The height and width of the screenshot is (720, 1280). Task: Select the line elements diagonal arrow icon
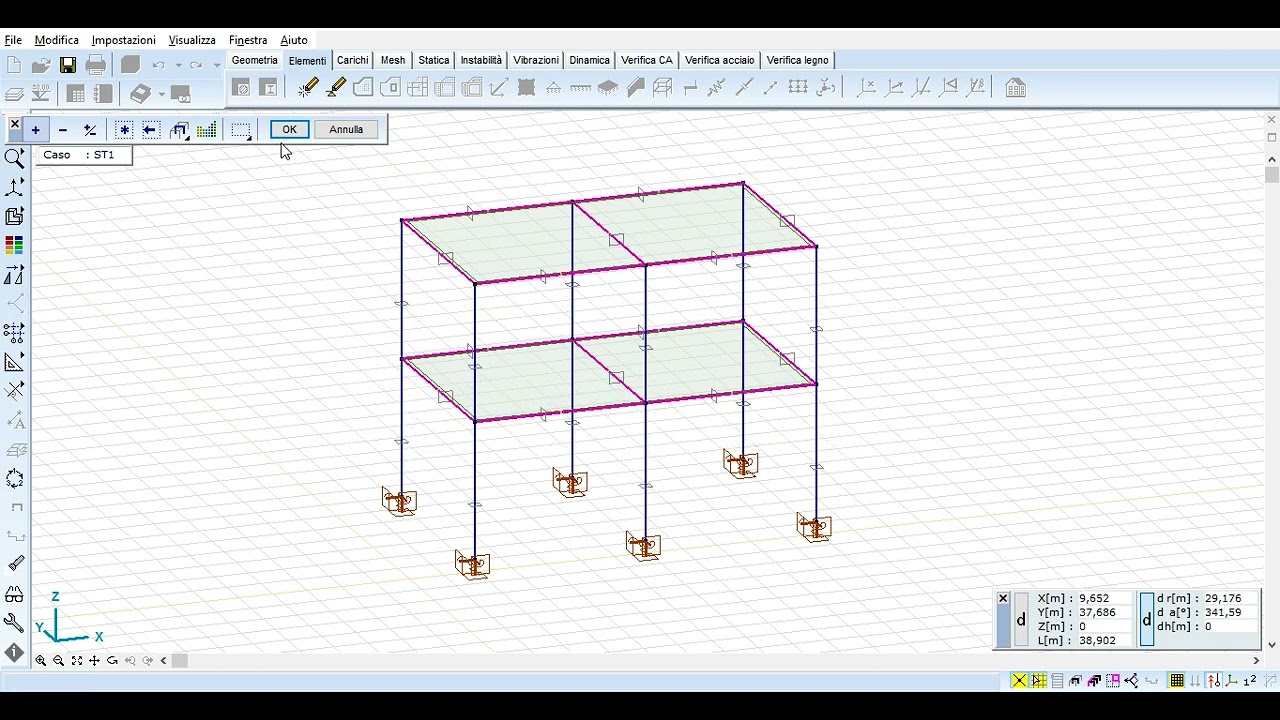(x=498, y=88)
